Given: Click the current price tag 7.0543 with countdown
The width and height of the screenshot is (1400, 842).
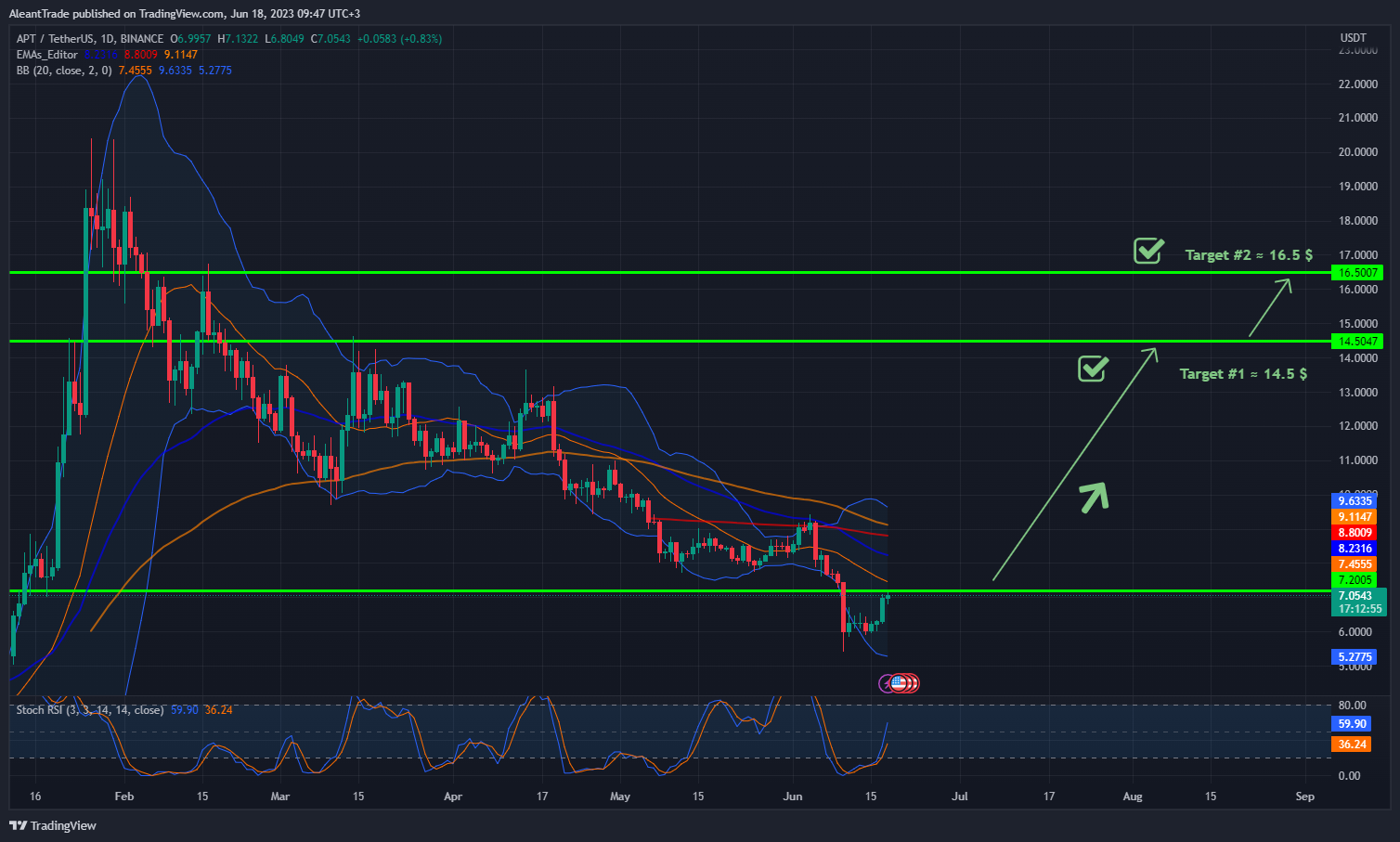Looking at the screenshot, I should coord(1359,602).
